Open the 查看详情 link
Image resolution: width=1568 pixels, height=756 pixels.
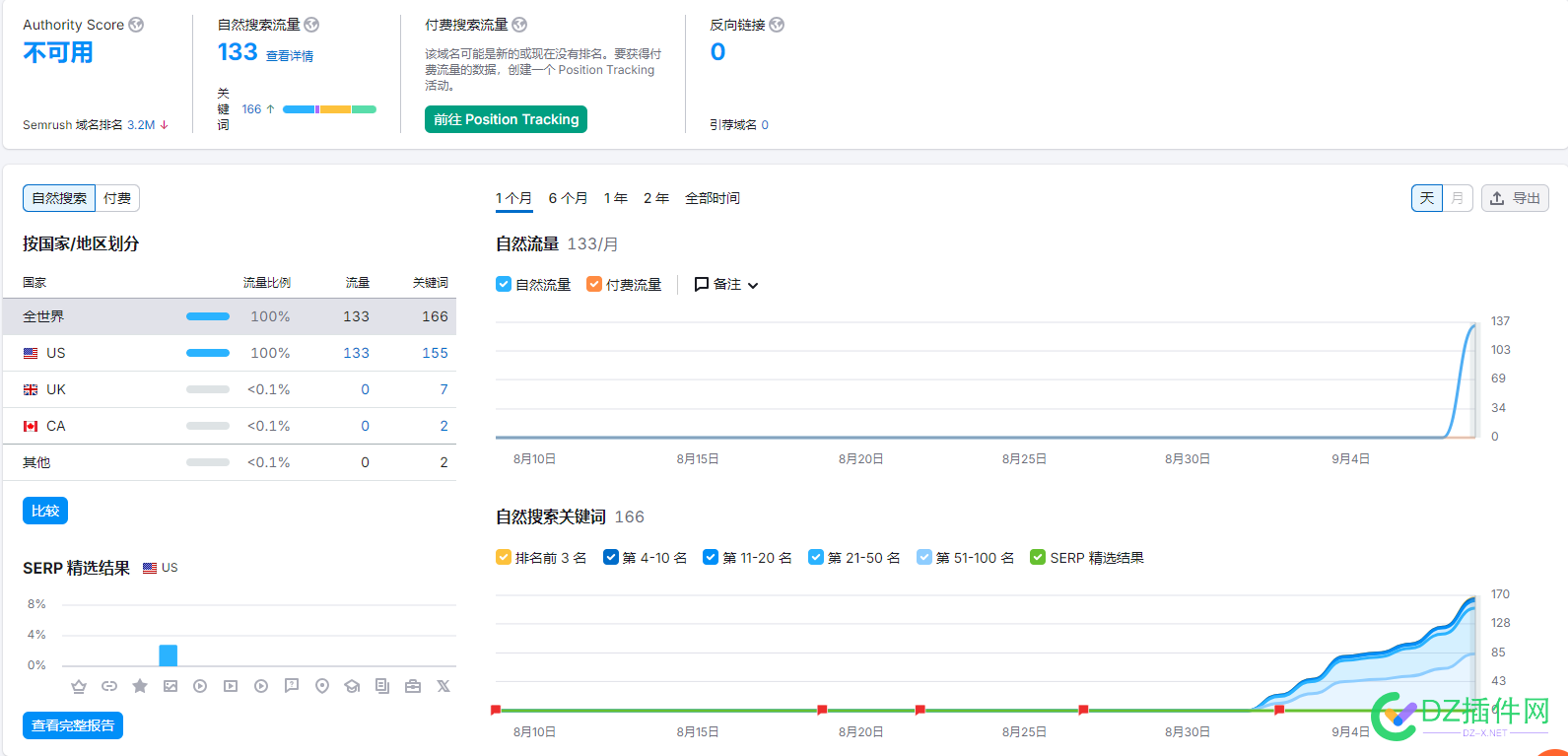(x=290, y=56)
